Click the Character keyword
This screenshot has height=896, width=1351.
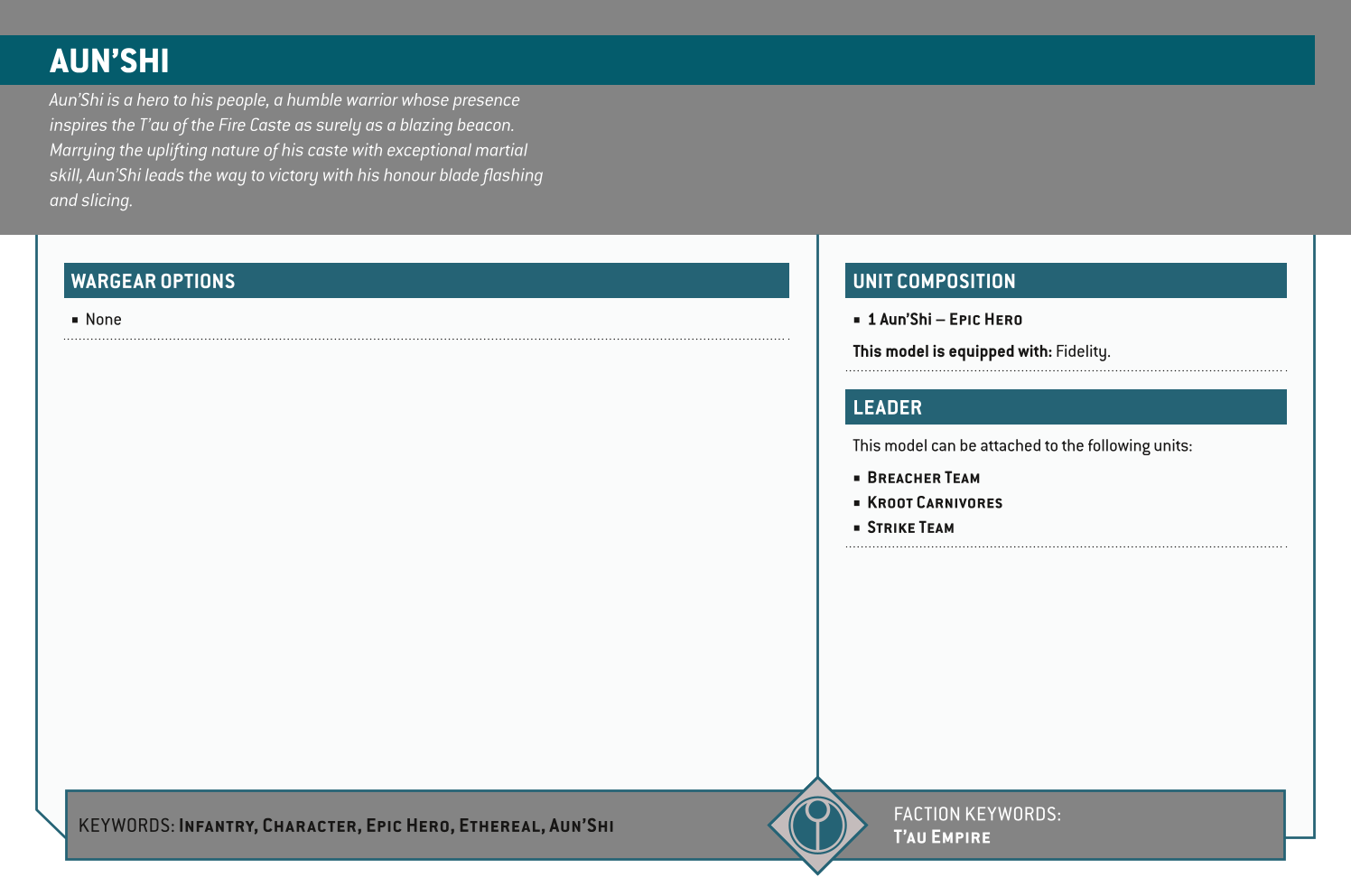coord(311,823)
